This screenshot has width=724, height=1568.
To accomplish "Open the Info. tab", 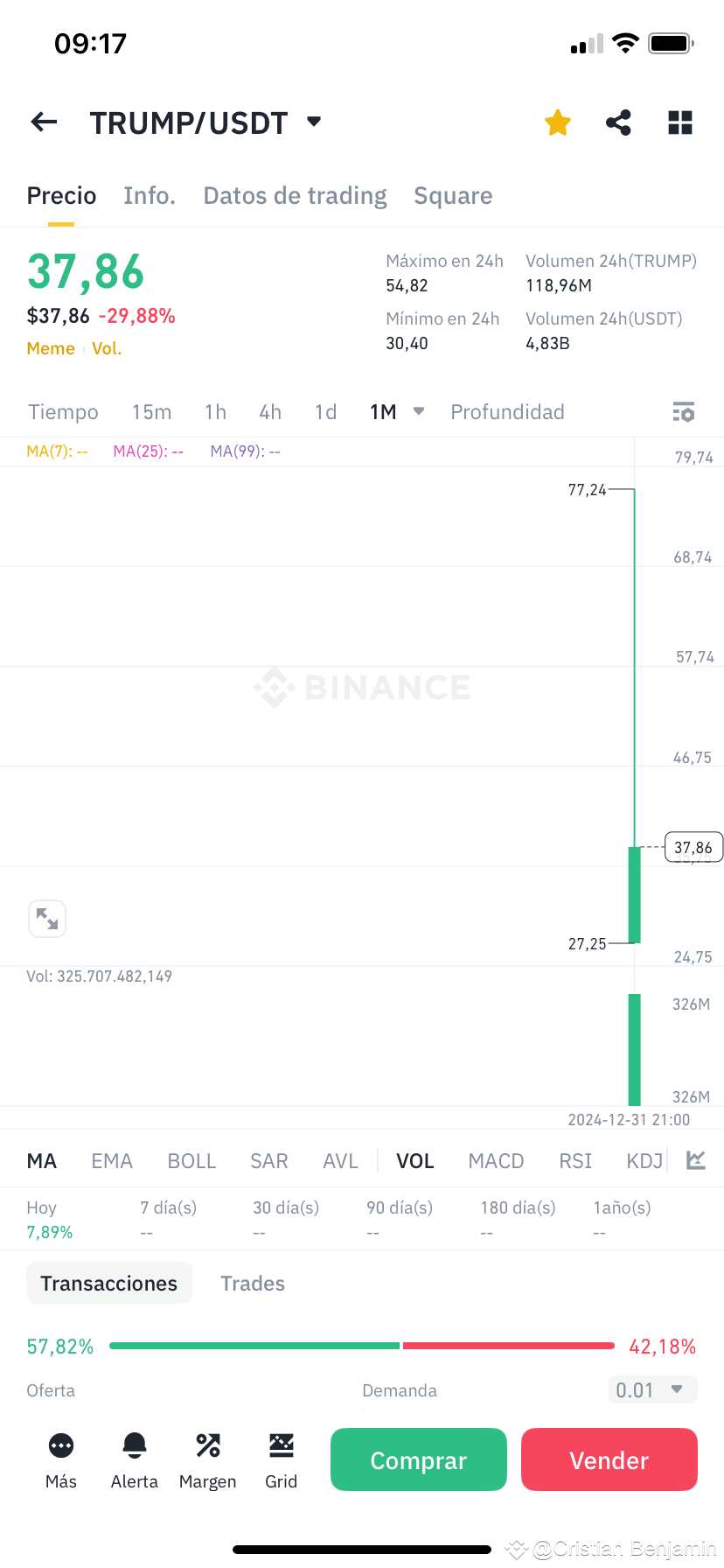I will pos(150,196).
